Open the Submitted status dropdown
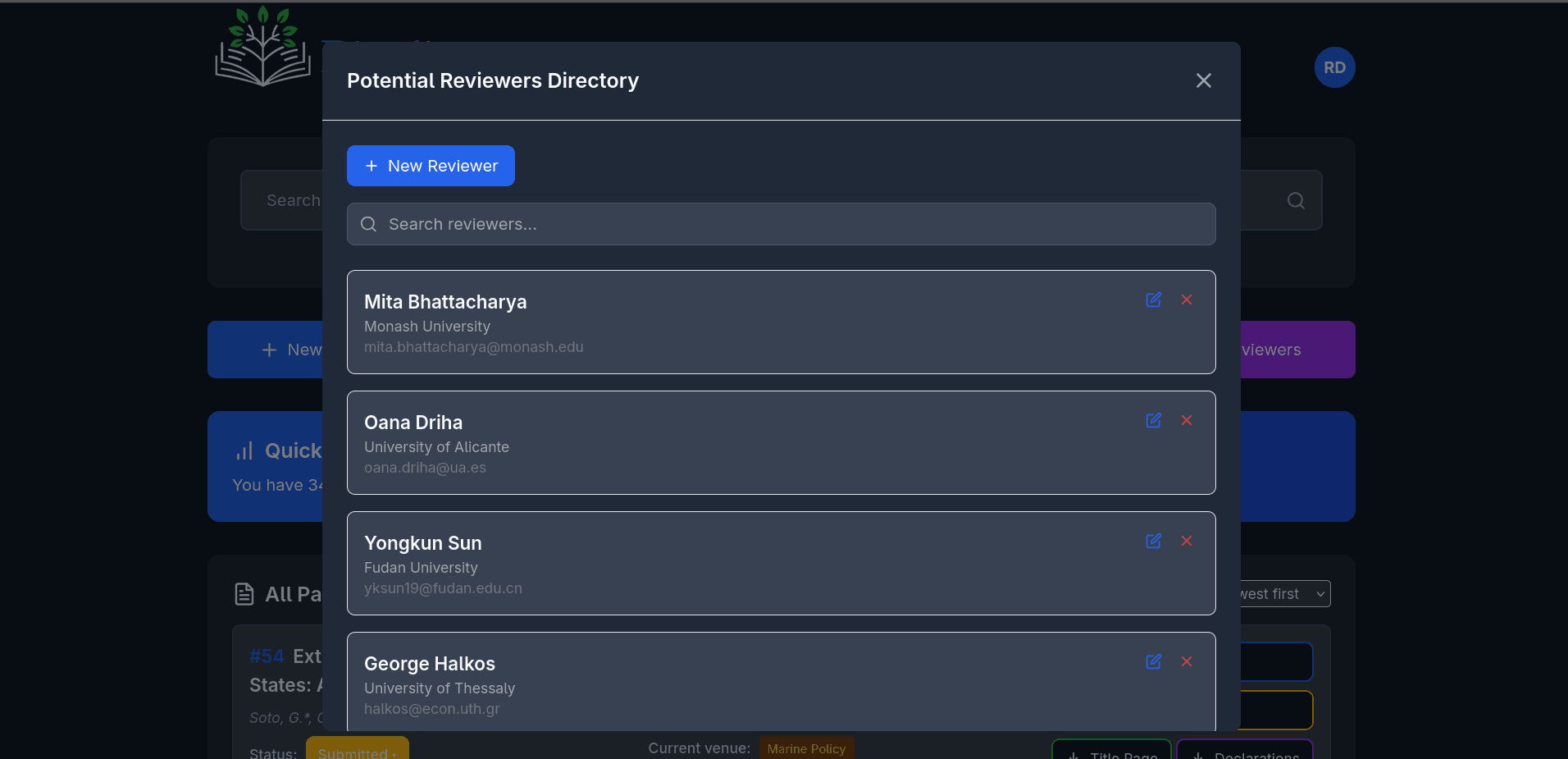The height and width of the screenshot is (759, 1568). click(x=357, y=751)
